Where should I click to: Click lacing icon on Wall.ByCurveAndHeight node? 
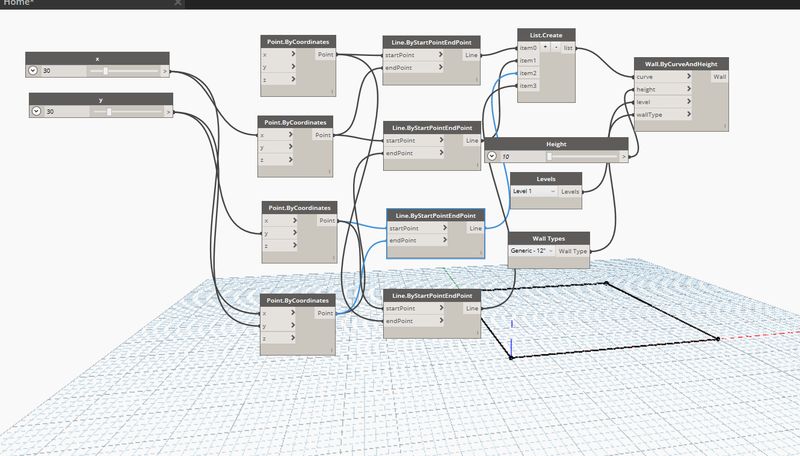(724, 125)
